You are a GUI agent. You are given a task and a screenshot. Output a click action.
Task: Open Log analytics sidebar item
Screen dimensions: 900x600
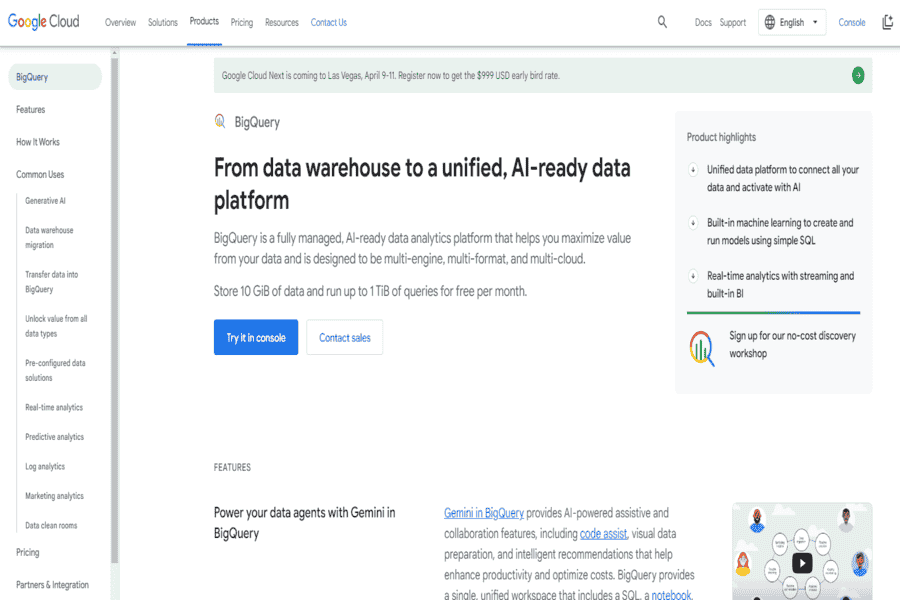(45, 466)
